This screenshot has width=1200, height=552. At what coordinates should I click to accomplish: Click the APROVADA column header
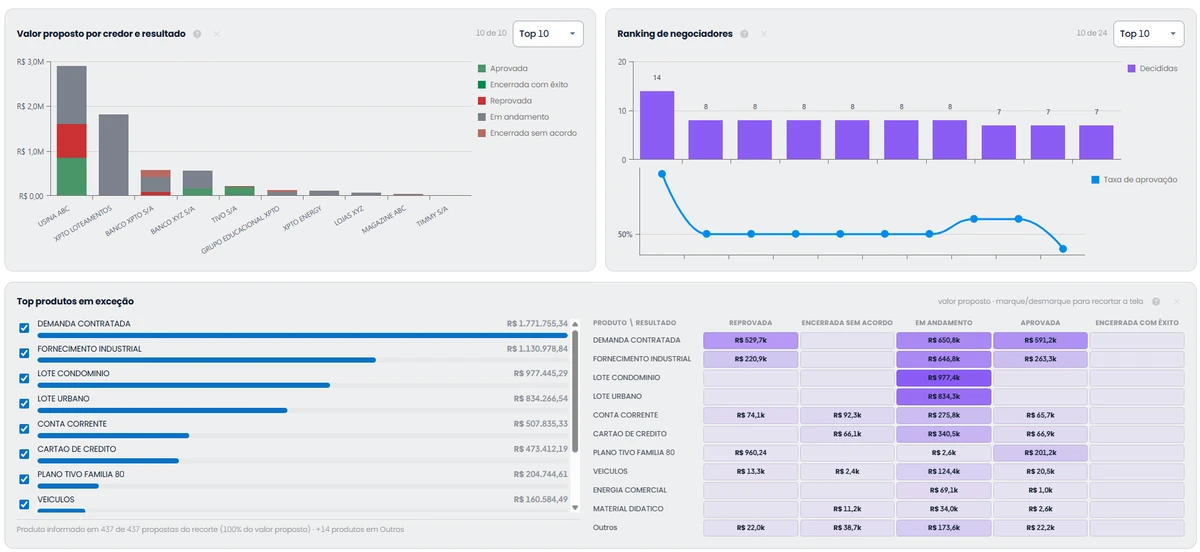(1040, 323)
